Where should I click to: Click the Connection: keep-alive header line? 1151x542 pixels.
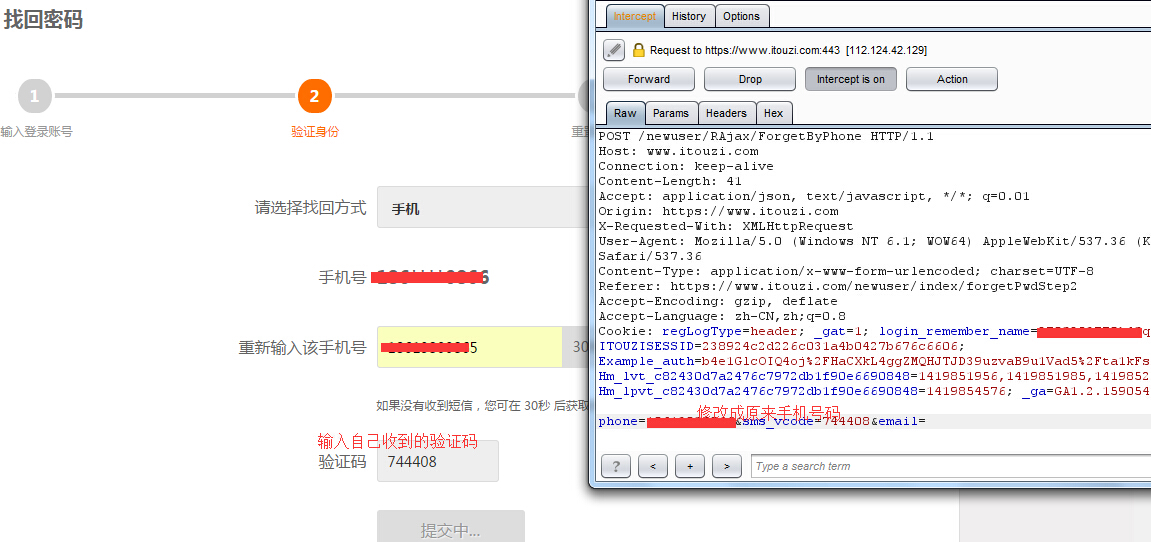tap(686, 166)
